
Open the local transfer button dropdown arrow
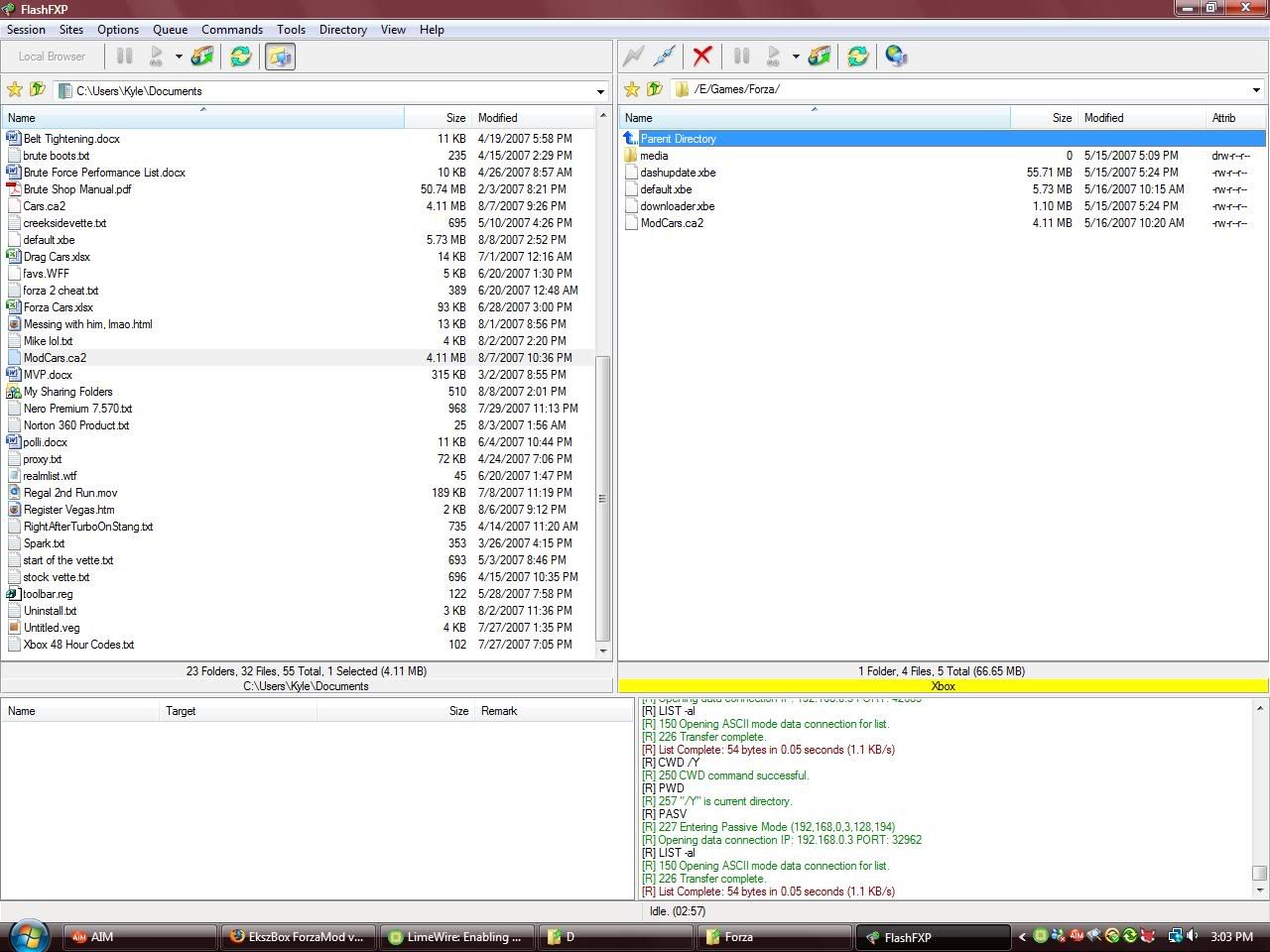click(179, 57)
